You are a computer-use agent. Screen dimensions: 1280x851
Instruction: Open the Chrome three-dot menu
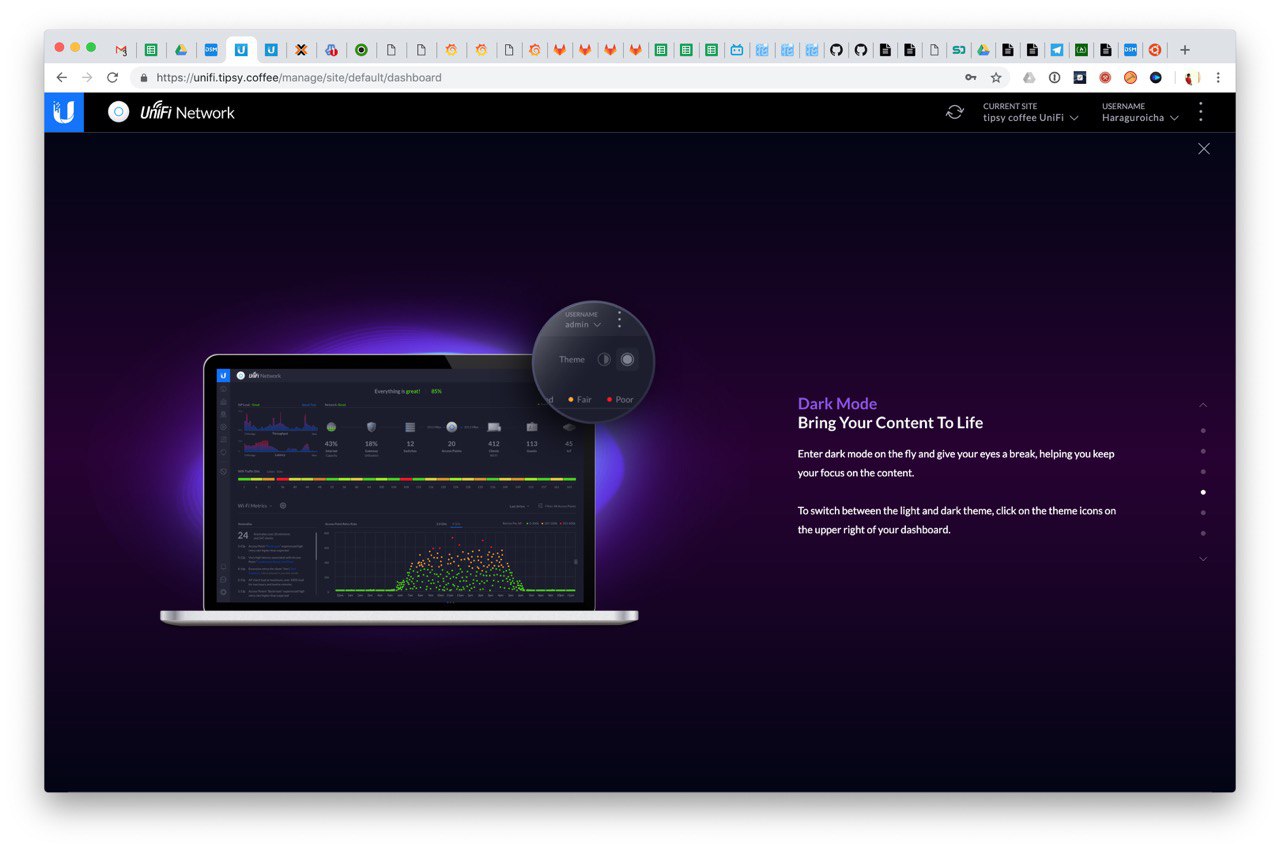coord(1218,77)
